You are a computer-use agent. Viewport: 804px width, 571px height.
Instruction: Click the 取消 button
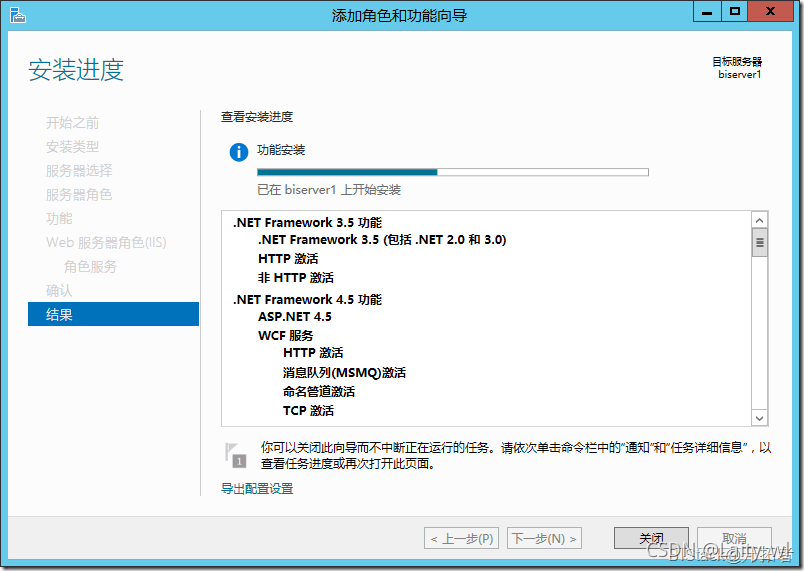click(x=734, y=538)
